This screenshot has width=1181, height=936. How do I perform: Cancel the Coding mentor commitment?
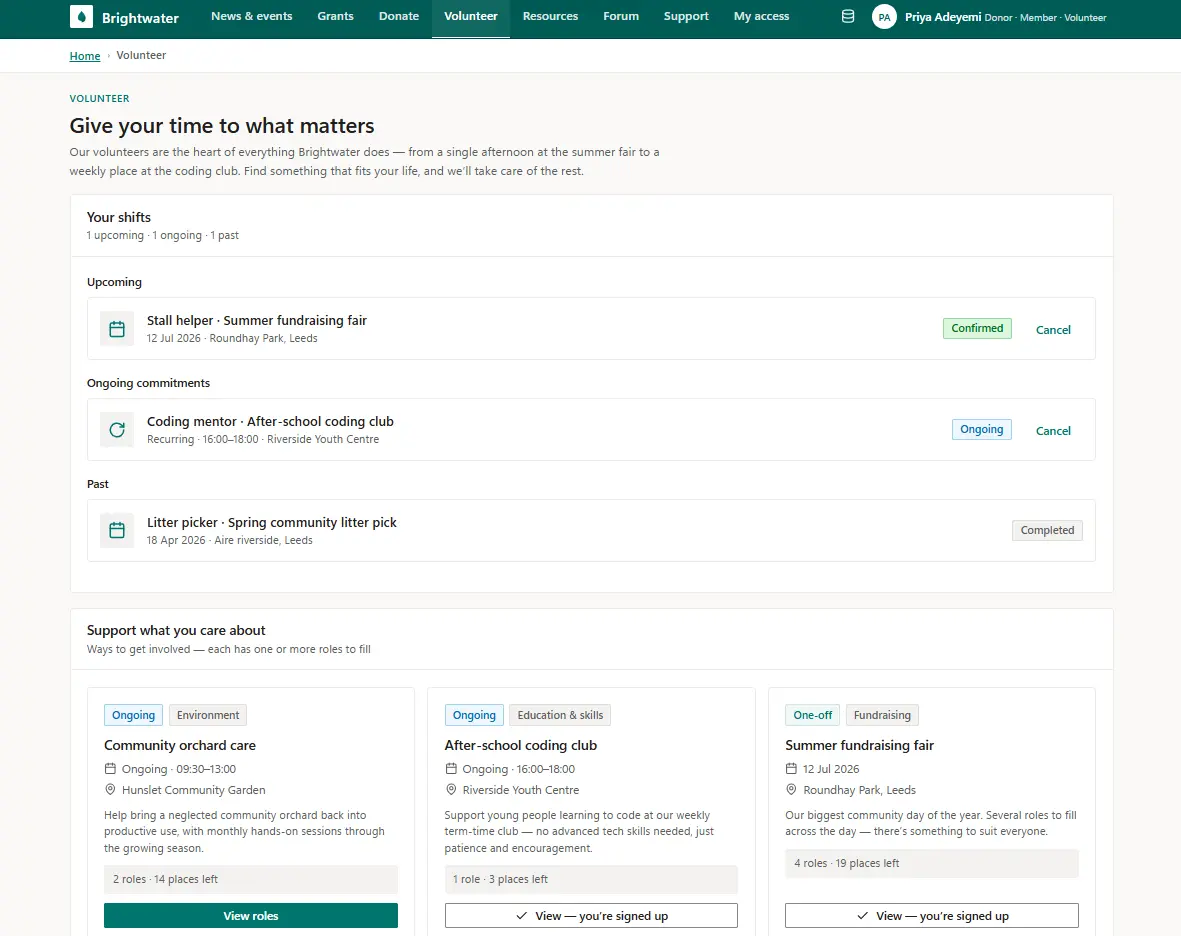(x=1053, y=431)
